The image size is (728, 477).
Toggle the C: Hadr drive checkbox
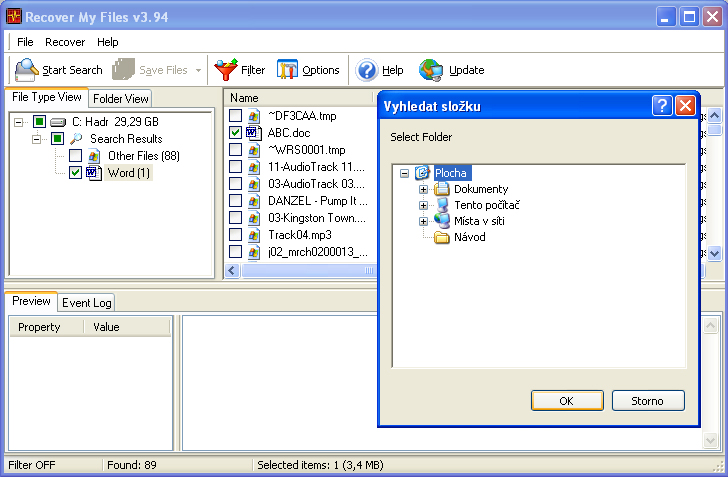[x=39, y=122]
